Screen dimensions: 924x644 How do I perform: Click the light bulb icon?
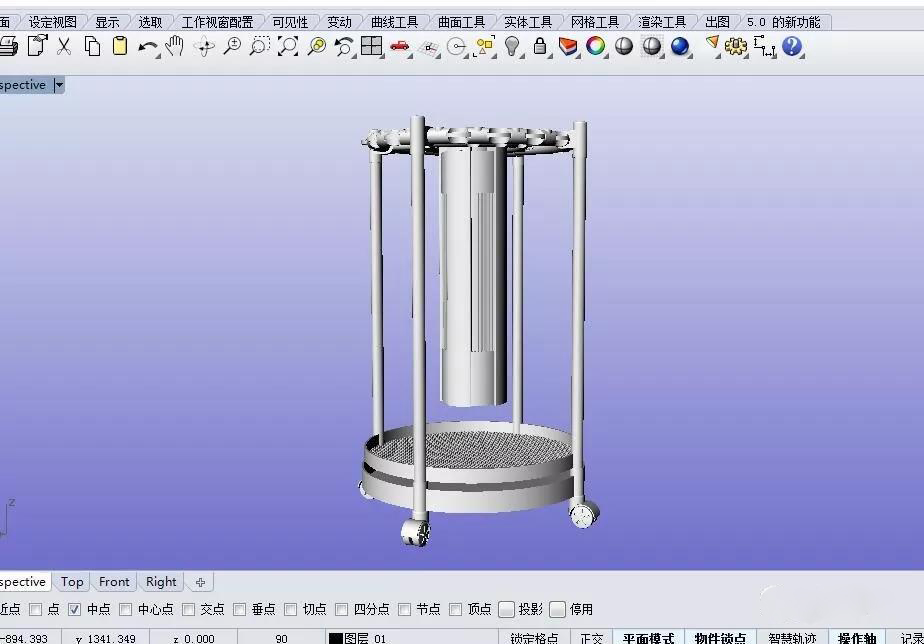coord(512,46)
